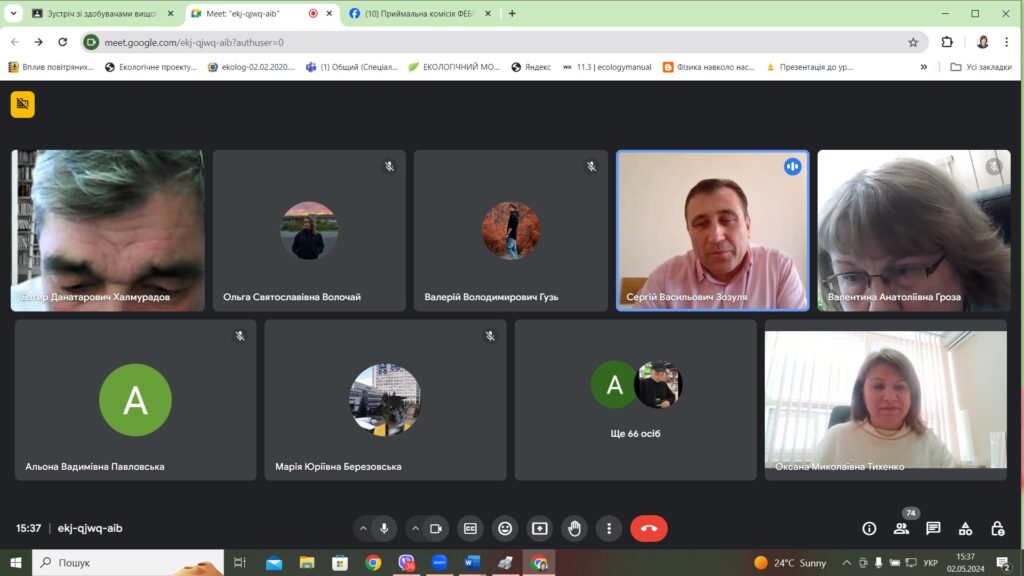Select Сергій Васильович Зозуля's video tile
This screenshot has width=1024, height=576.
tap(712, 230)
